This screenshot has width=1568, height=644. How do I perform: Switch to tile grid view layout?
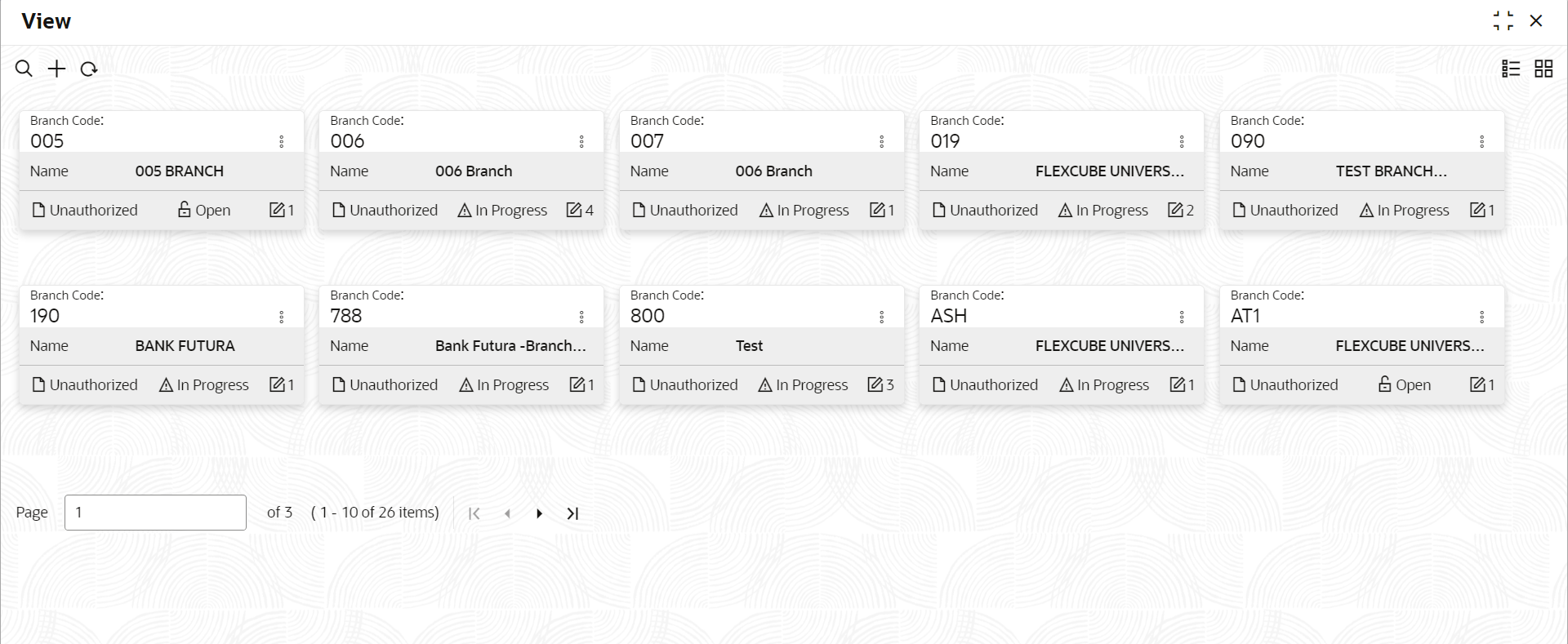point(1543,69)
